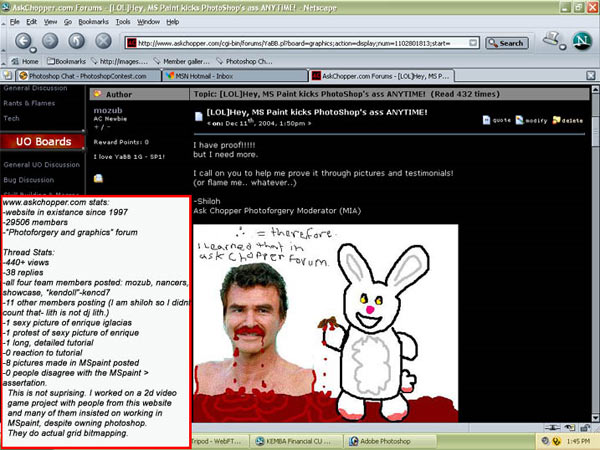Open the Tools menu
This screenshot has width=600, height=450.
[x=123, y=22]
